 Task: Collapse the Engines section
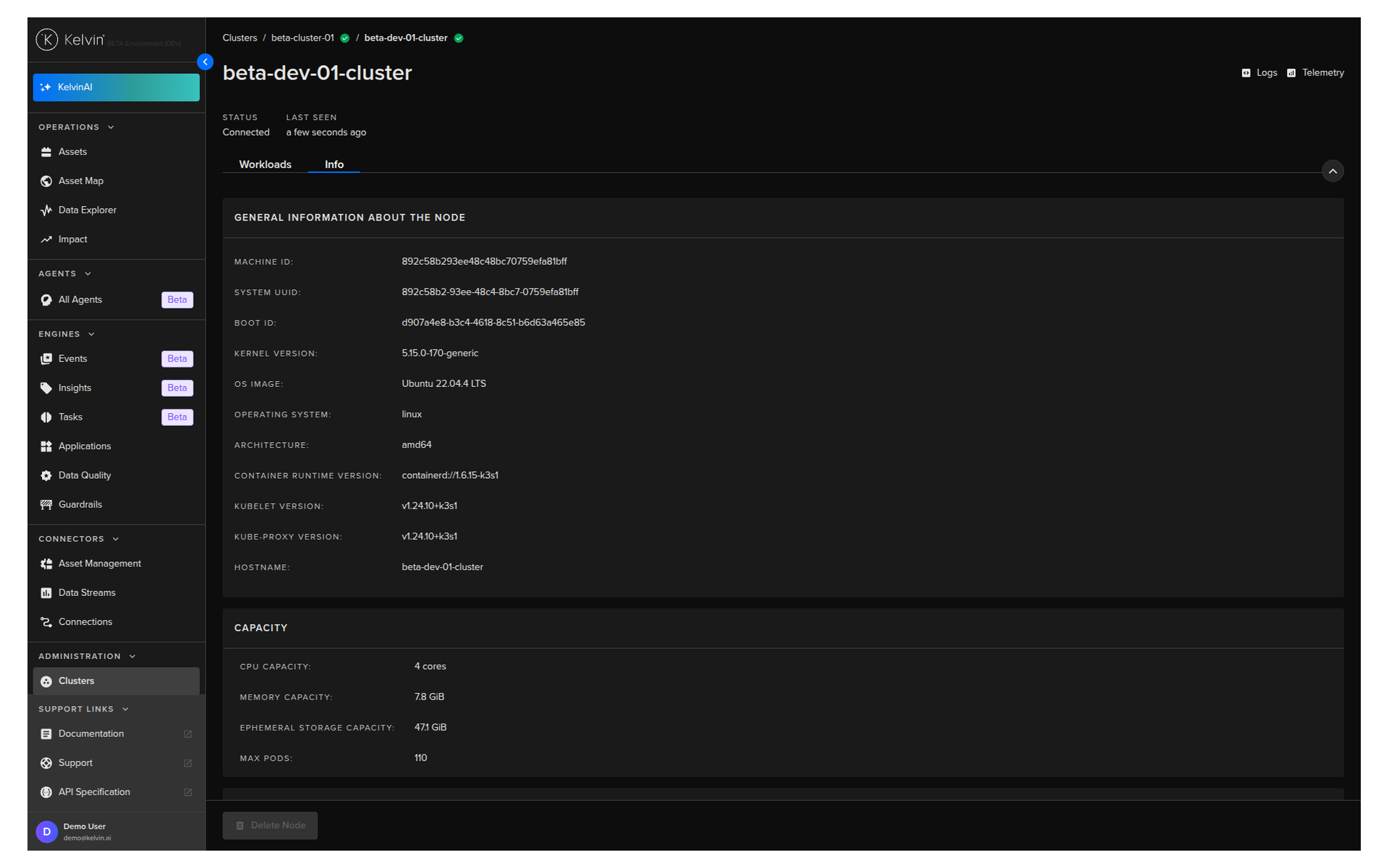(x=91, y=334)
